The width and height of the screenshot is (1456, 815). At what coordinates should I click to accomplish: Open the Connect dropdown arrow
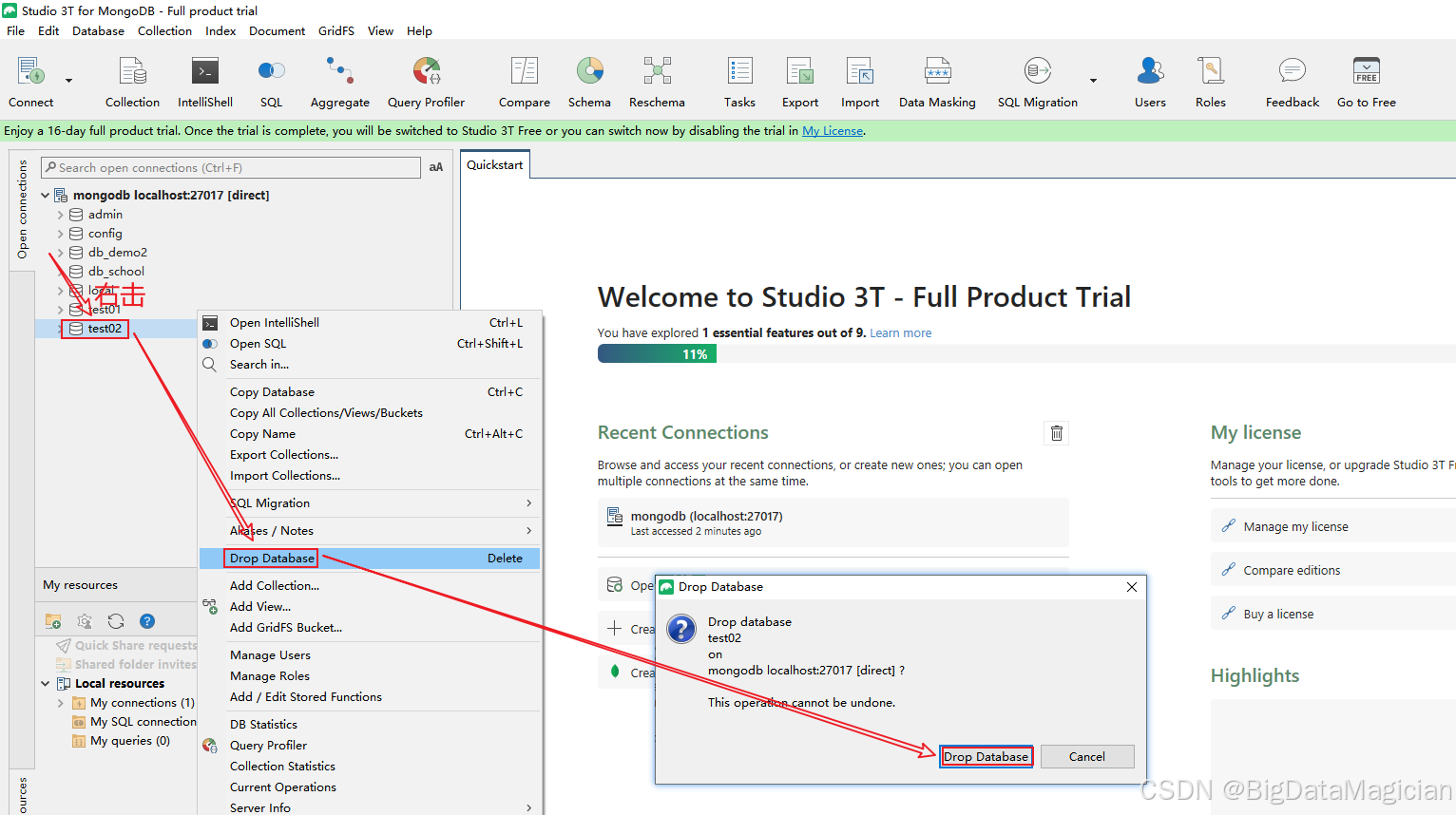[x=68, y=81]
